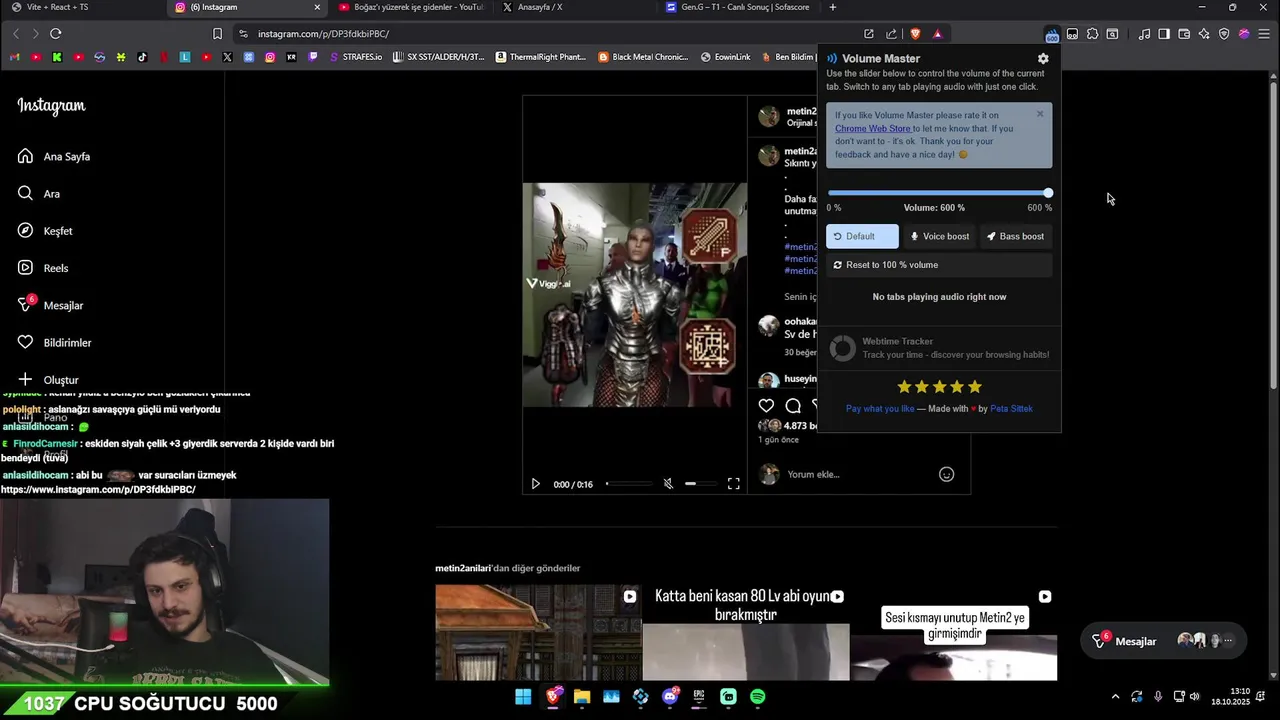Image resolution: width=1280 pixels, height=720 pixels.
Task: Open Volume Master settings gear
Action: tap(1043, 58)
